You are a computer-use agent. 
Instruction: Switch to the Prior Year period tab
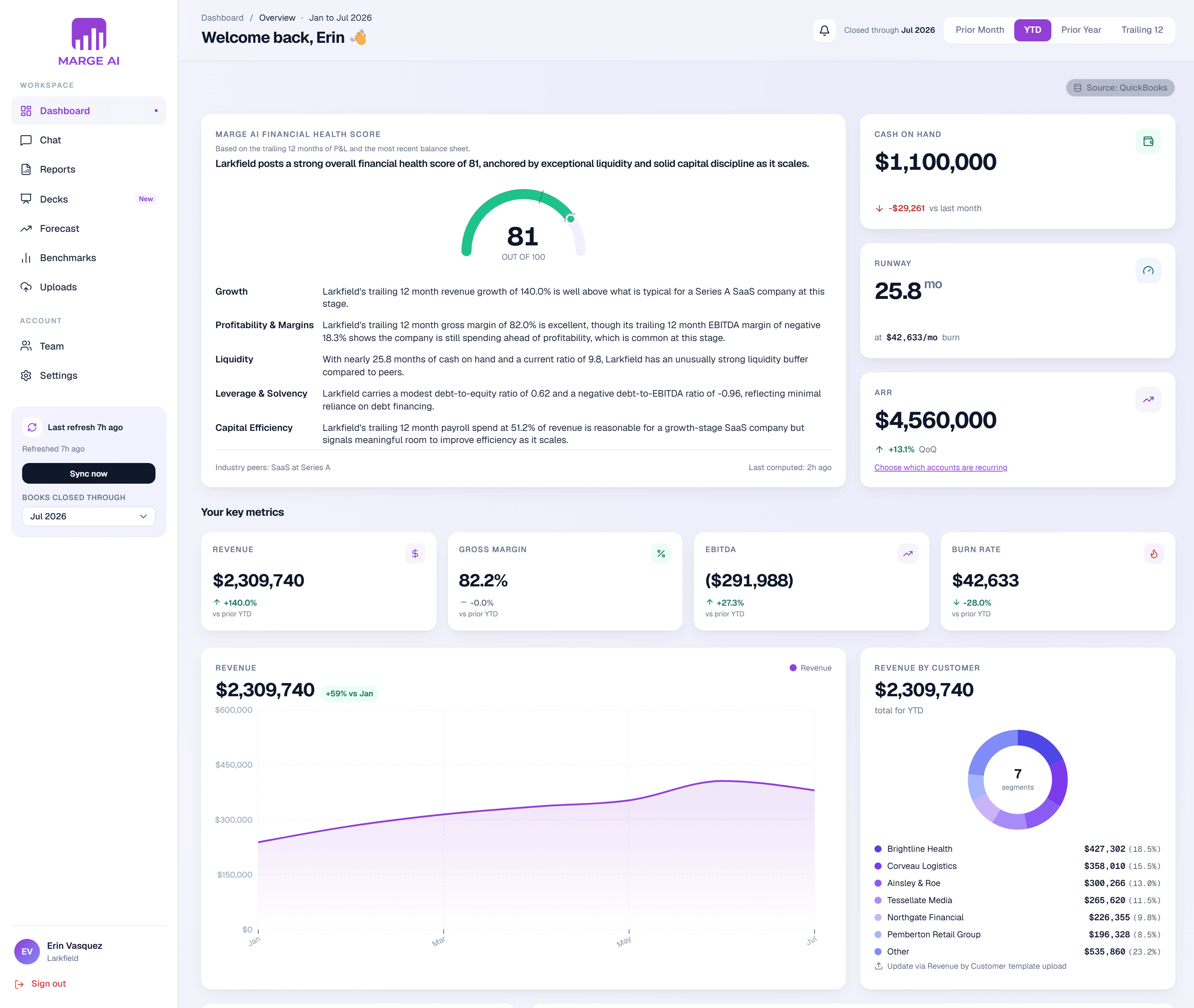(1081, 30)
